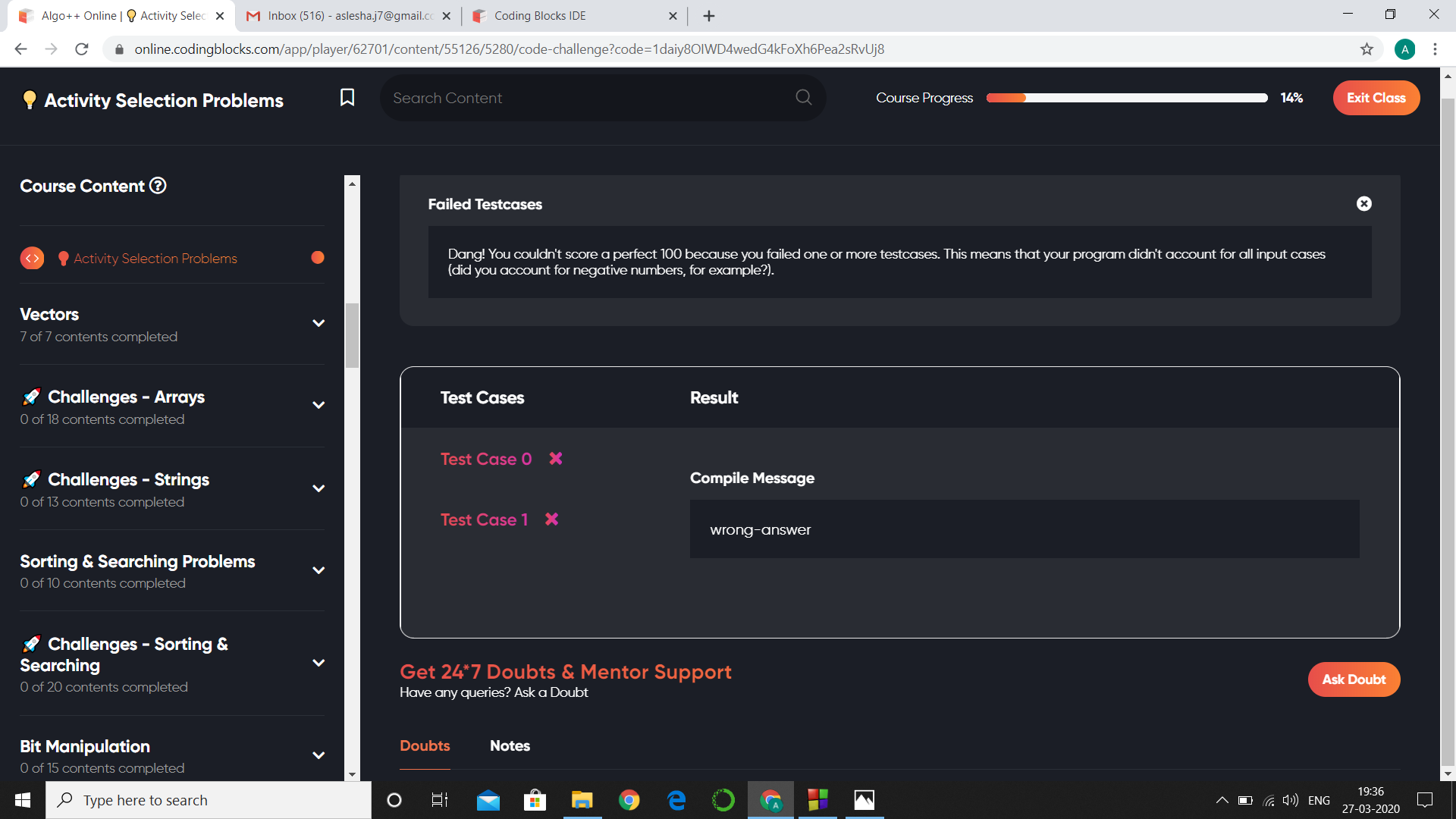
Task: Expand Challenges - Sorting & Searching section
Action: (x=318, y=663)
